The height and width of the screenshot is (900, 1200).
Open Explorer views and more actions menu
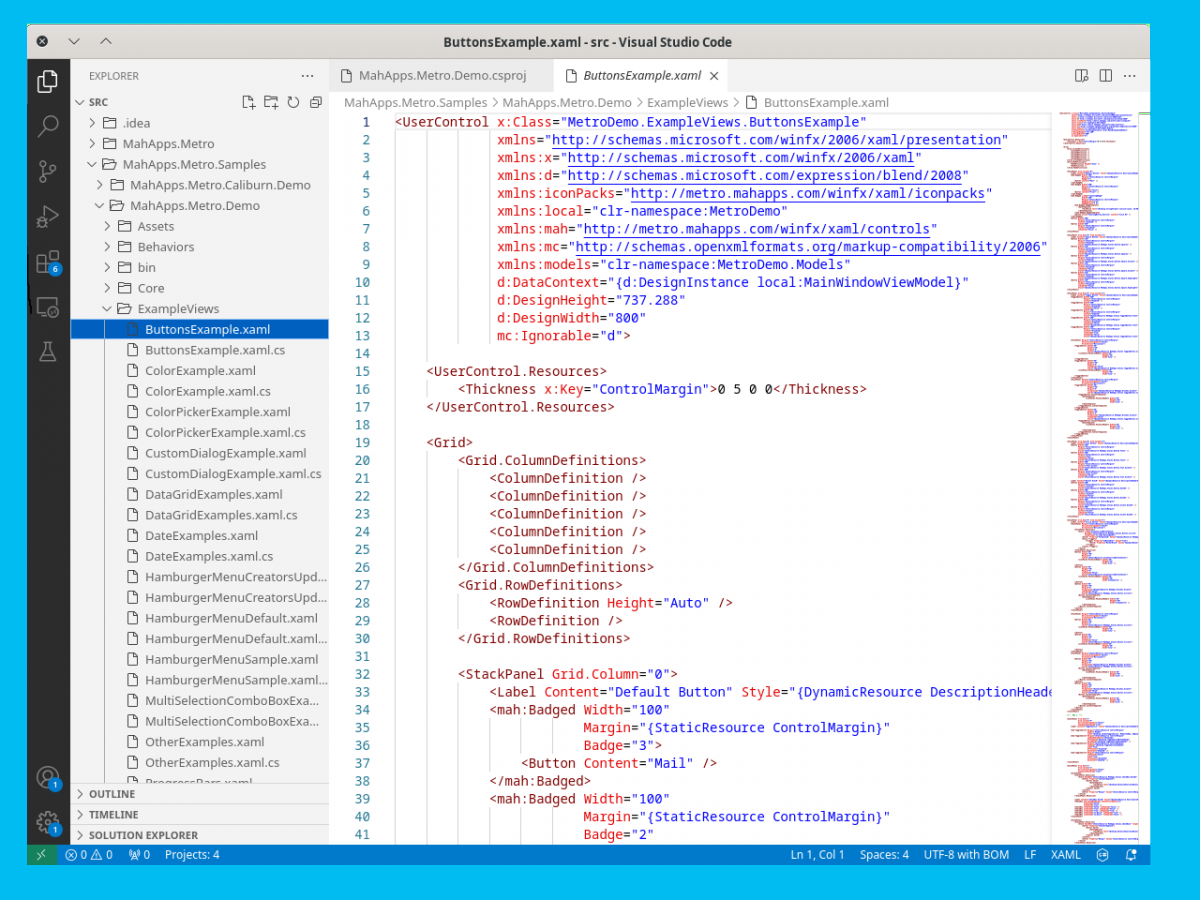[308, 76]
